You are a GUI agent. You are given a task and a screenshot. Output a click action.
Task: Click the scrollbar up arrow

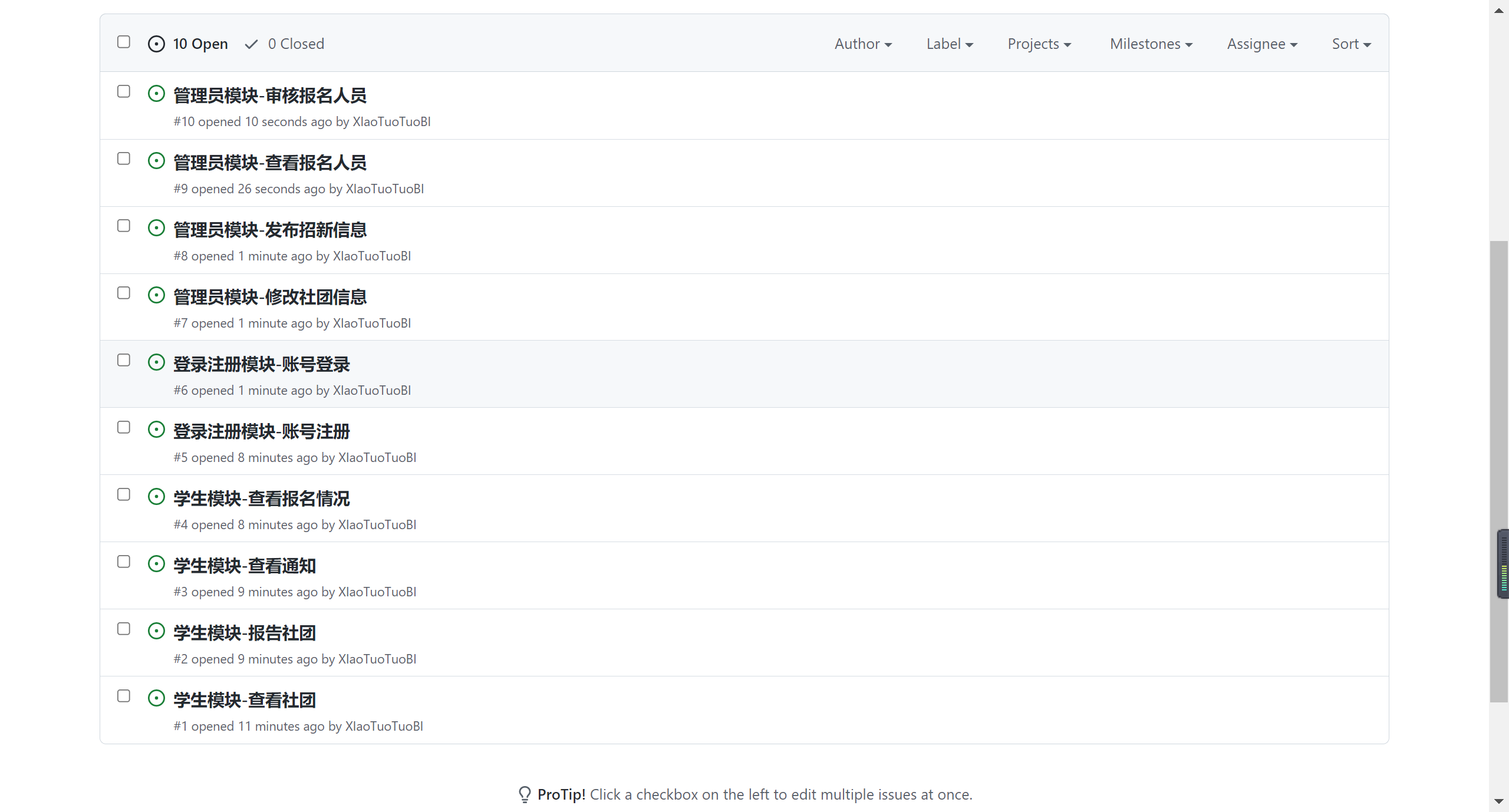pos(1499,10)
